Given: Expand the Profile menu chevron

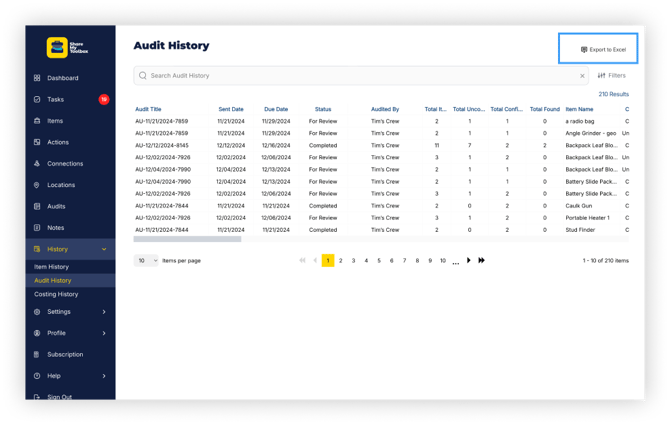Looking at the screenshot, I should click(104, 333).
